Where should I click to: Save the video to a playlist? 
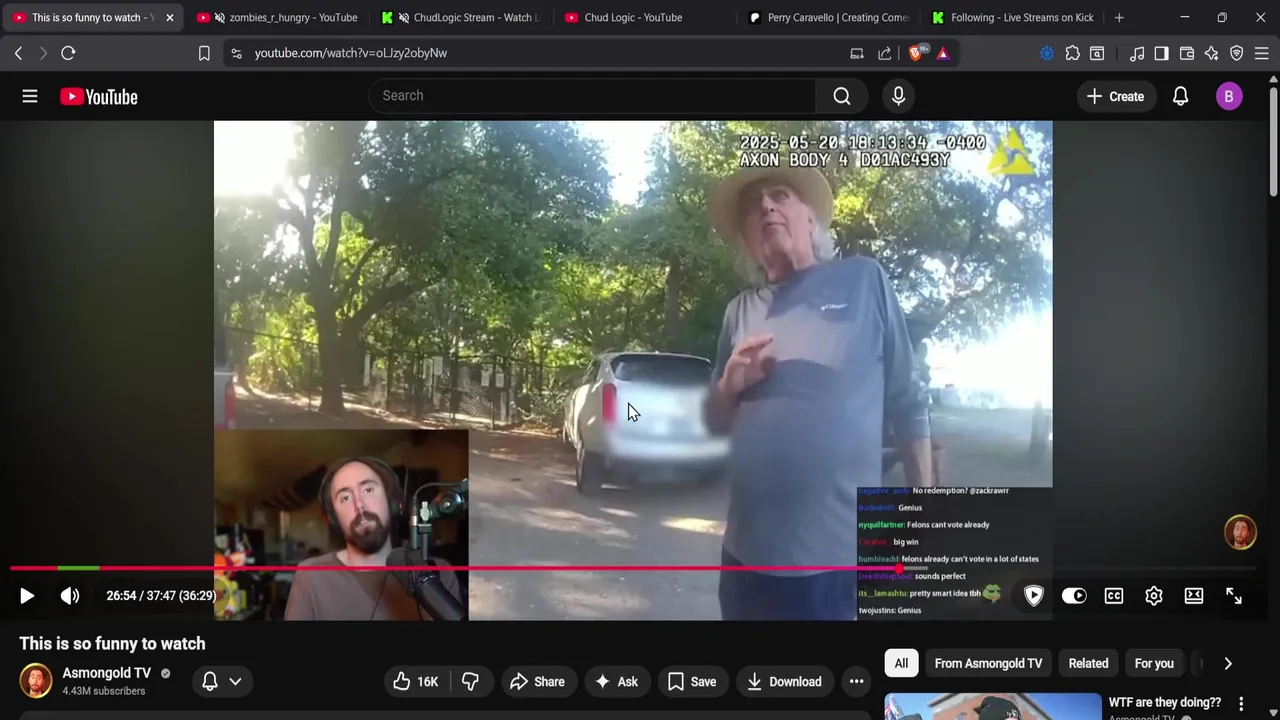[692, 682]
